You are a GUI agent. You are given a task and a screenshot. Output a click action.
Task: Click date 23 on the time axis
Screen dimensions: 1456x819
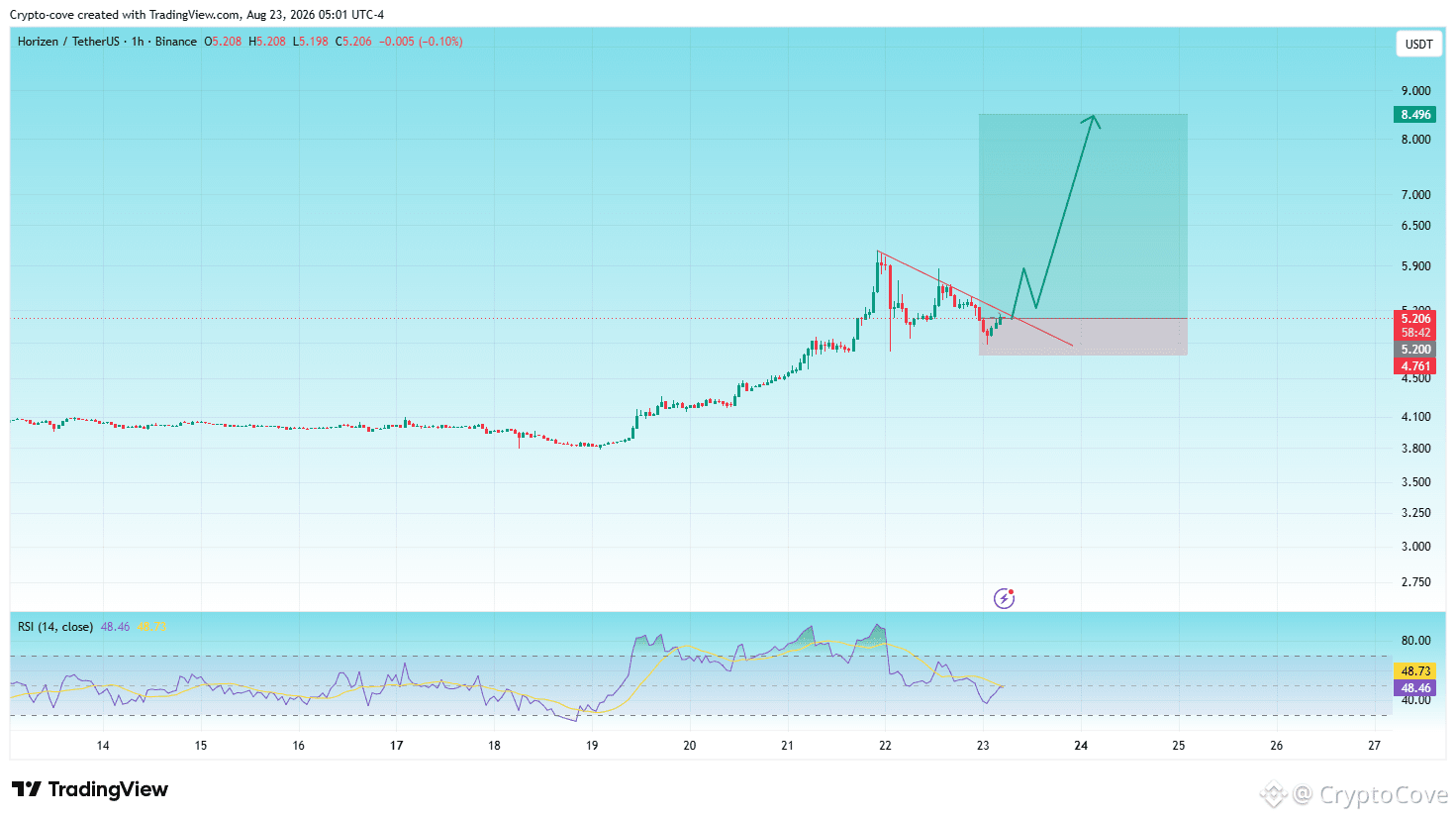(x=983, y=746)
